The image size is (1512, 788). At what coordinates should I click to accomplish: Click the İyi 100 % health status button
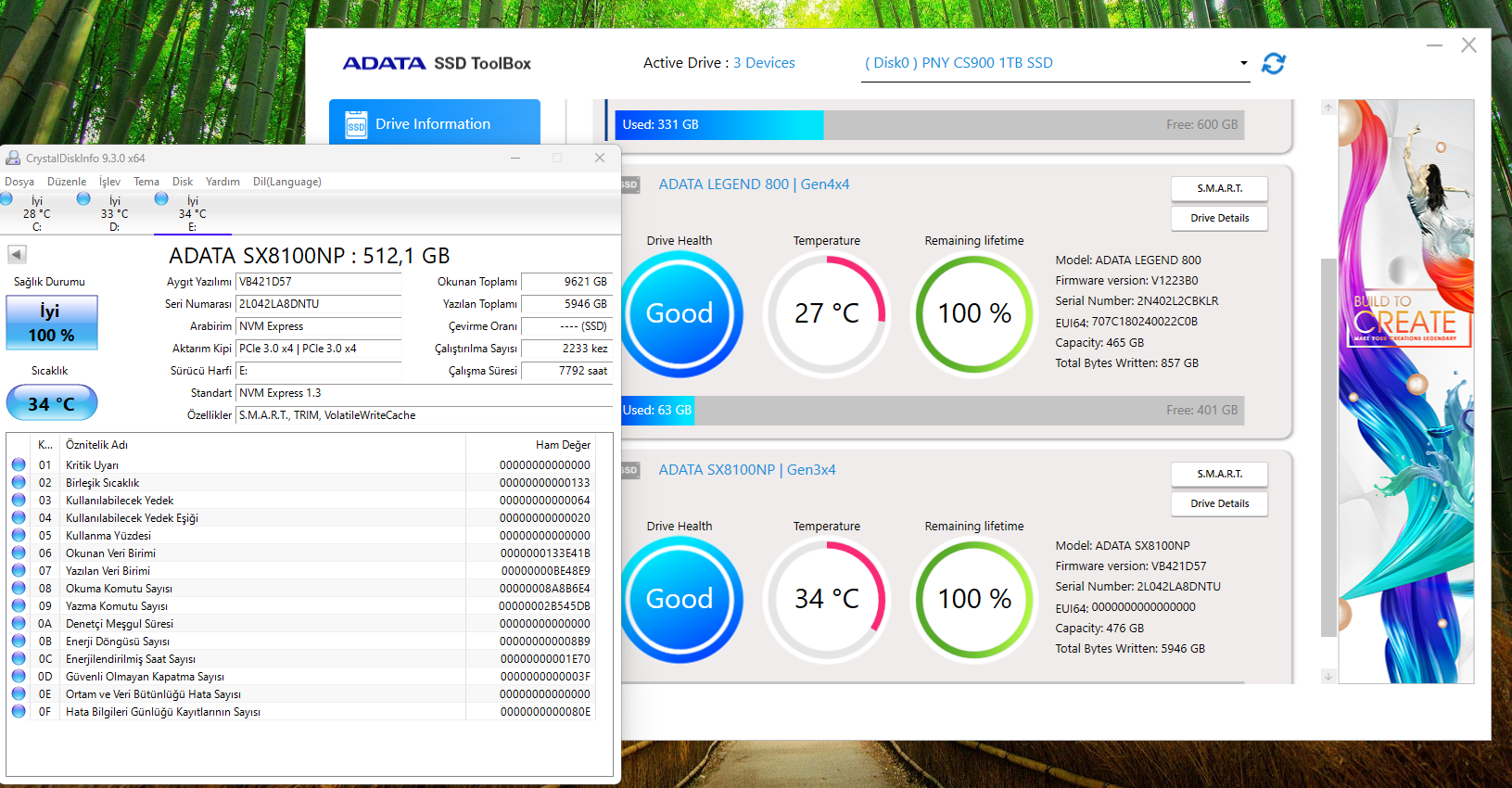[x=52, y=323]
